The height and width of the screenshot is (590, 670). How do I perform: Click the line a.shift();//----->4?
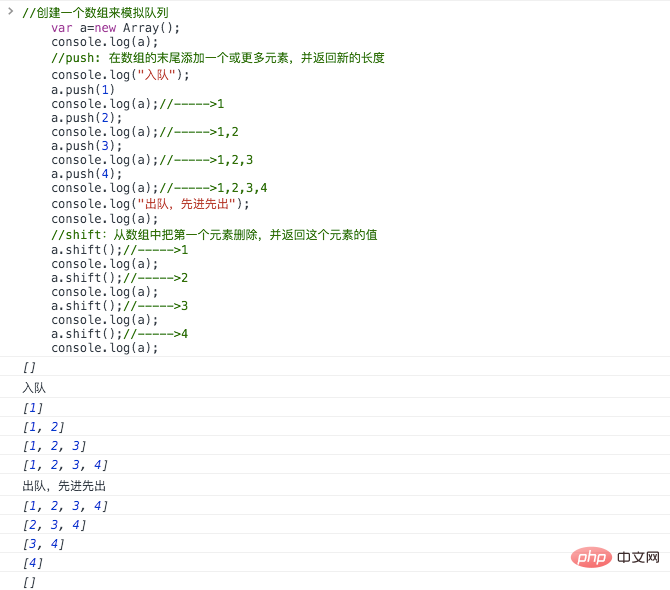coord(120,334)
